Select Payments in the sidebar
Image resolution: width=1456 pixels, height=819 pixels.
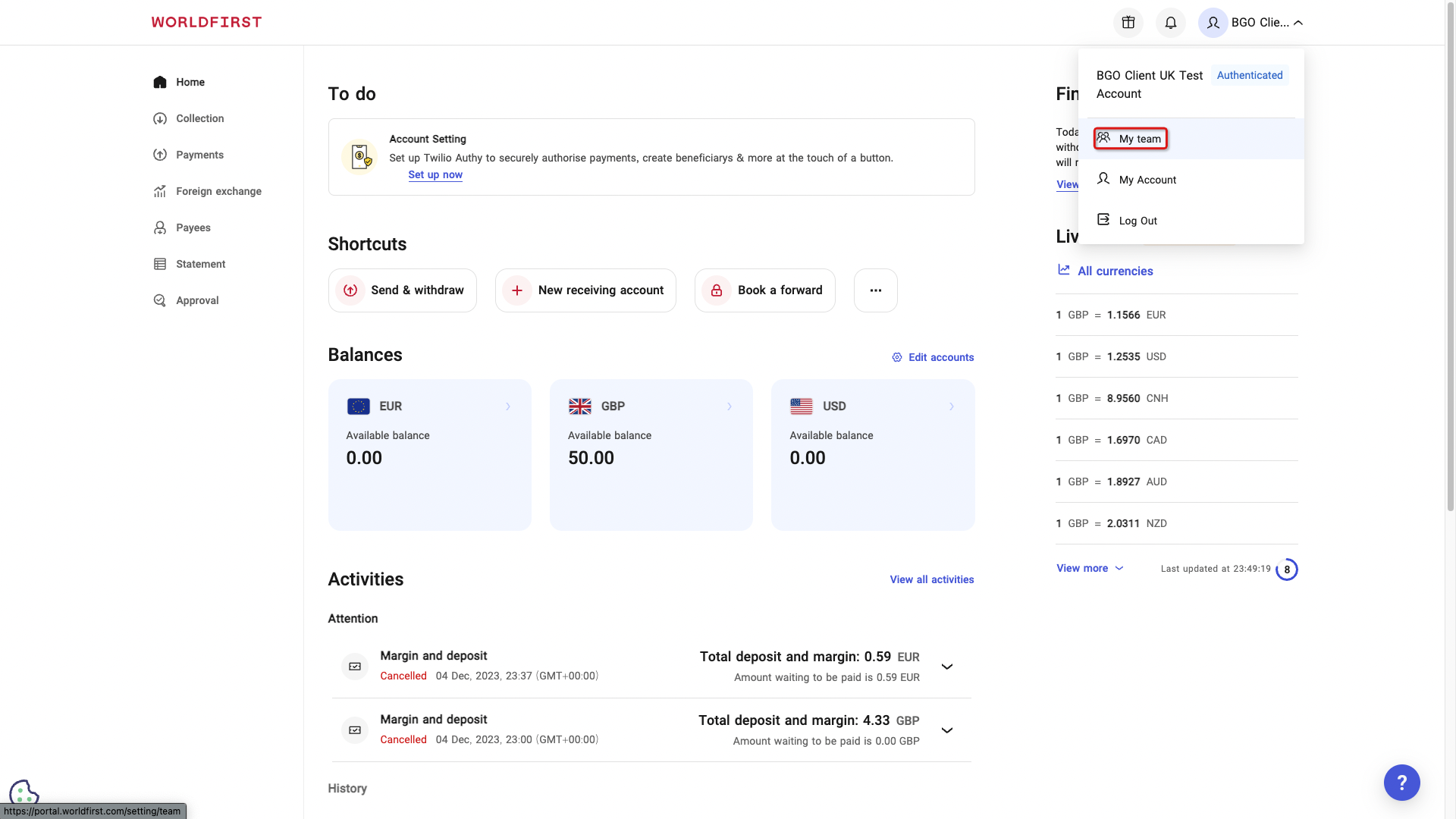coord(199,155)
